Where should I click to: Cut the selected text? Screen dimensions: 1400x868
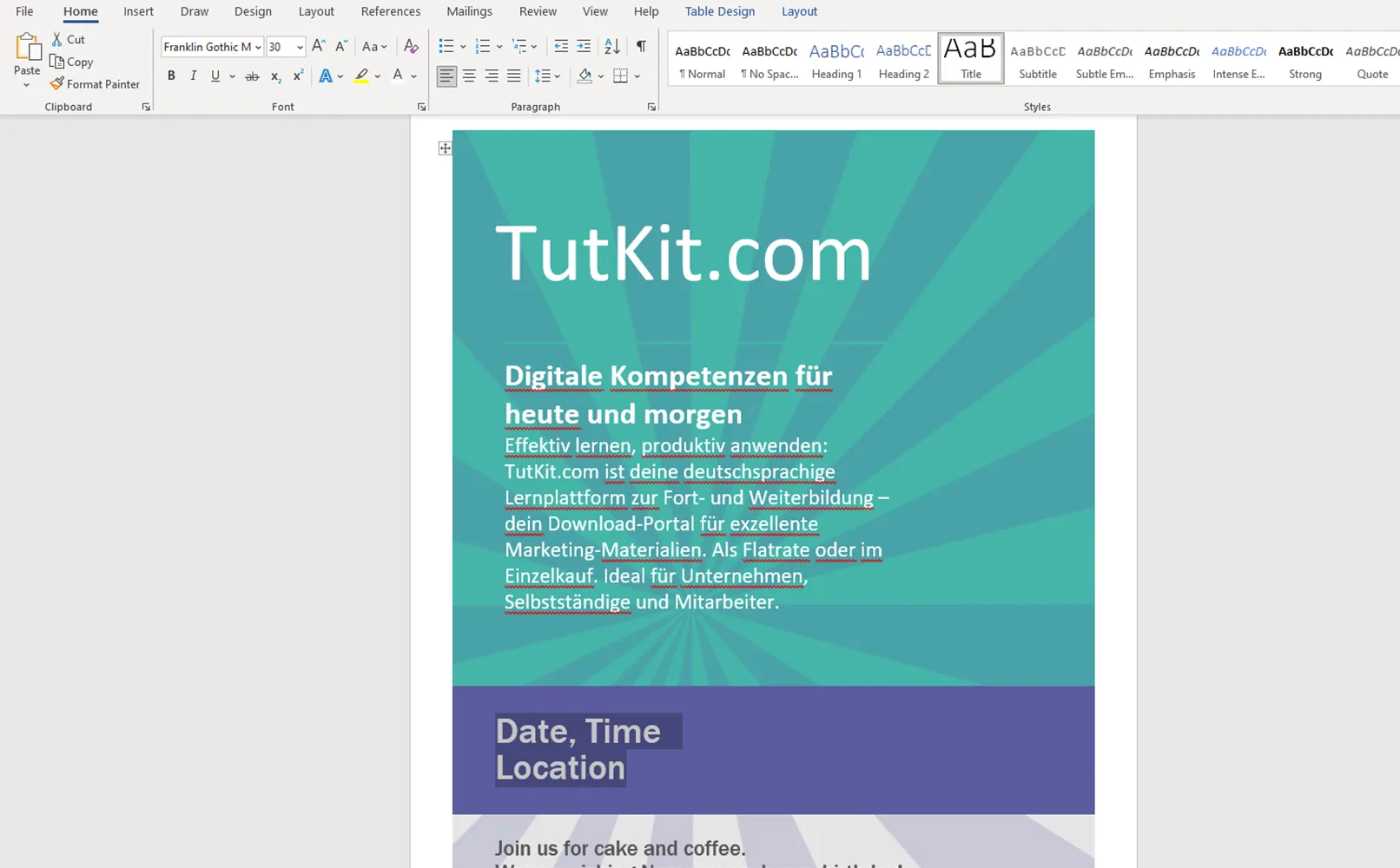click(68, 39)
